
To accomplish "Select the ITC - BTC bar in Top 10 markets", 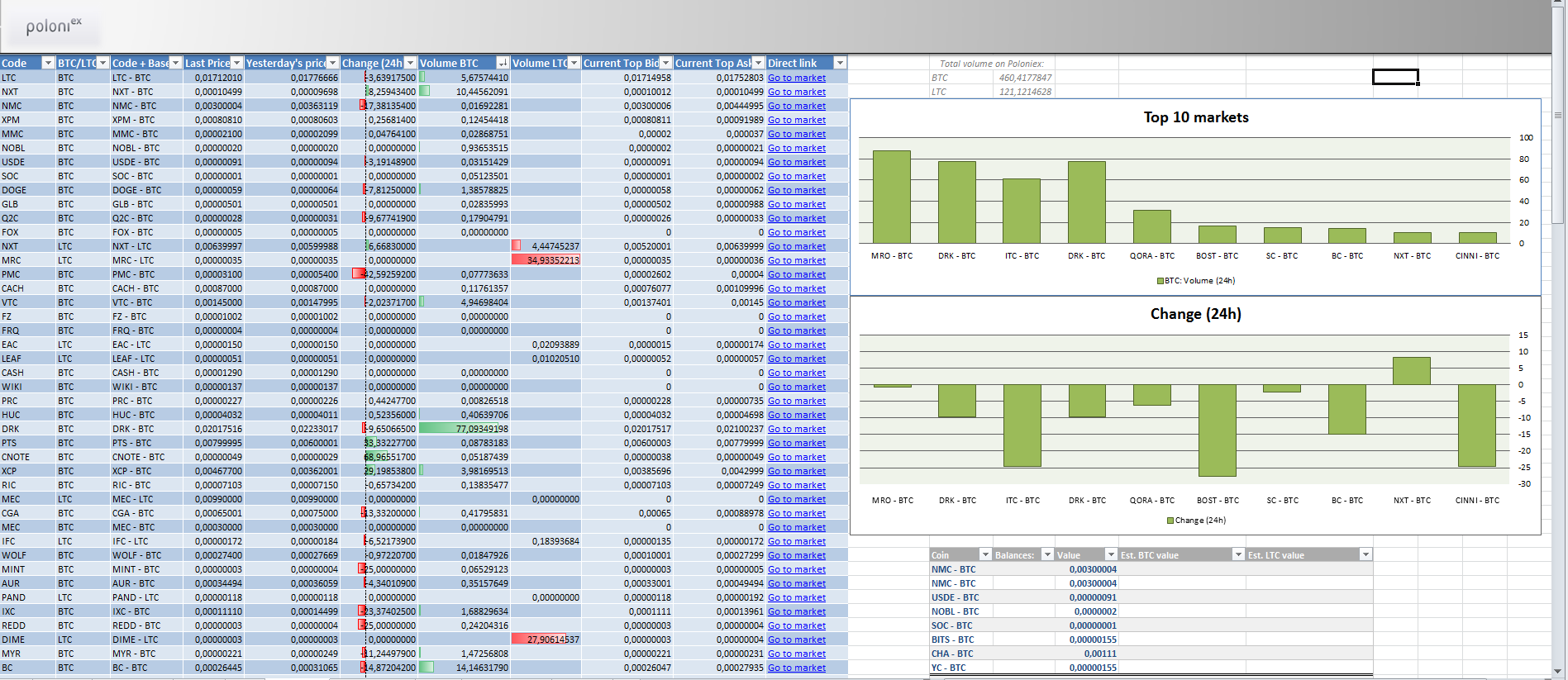I will point(1022,211).
